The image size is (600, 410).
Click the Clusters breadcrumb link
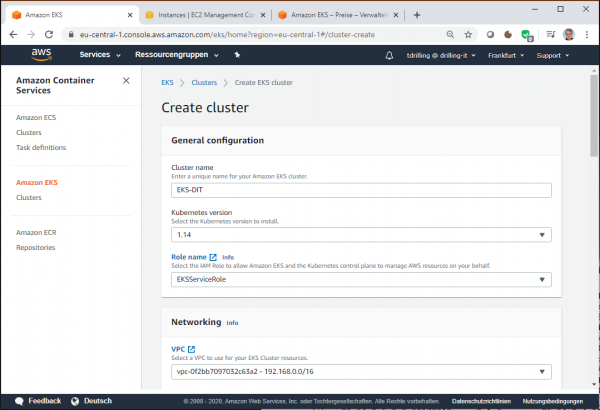tap(204, 82)
